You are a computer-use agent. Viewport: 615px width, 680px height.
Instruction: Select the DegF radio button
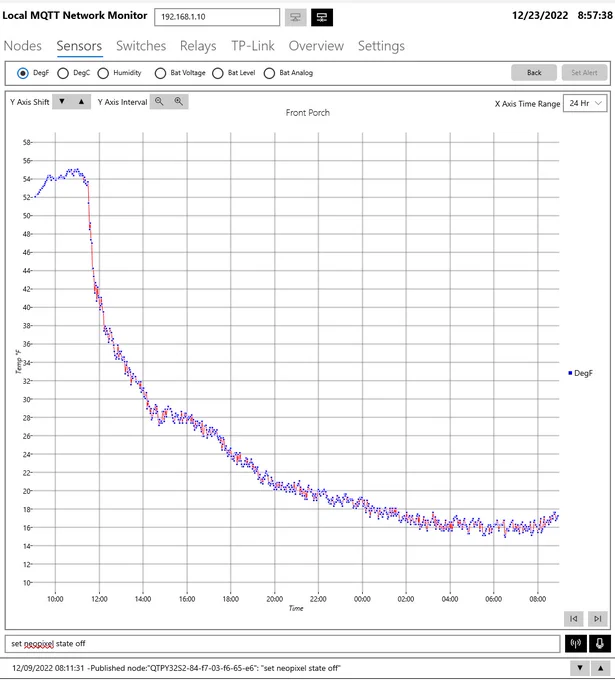23,73
